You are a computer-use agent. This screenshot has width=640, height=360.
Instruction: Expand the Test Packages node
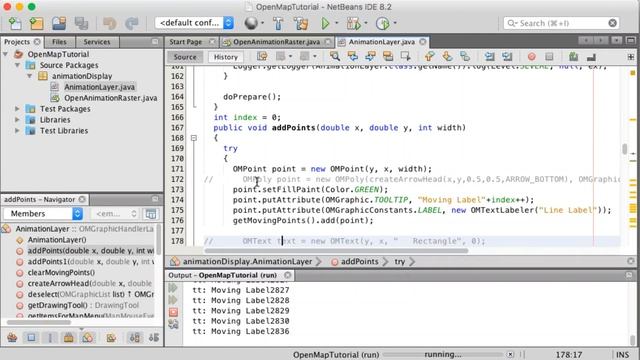[17, 109]
